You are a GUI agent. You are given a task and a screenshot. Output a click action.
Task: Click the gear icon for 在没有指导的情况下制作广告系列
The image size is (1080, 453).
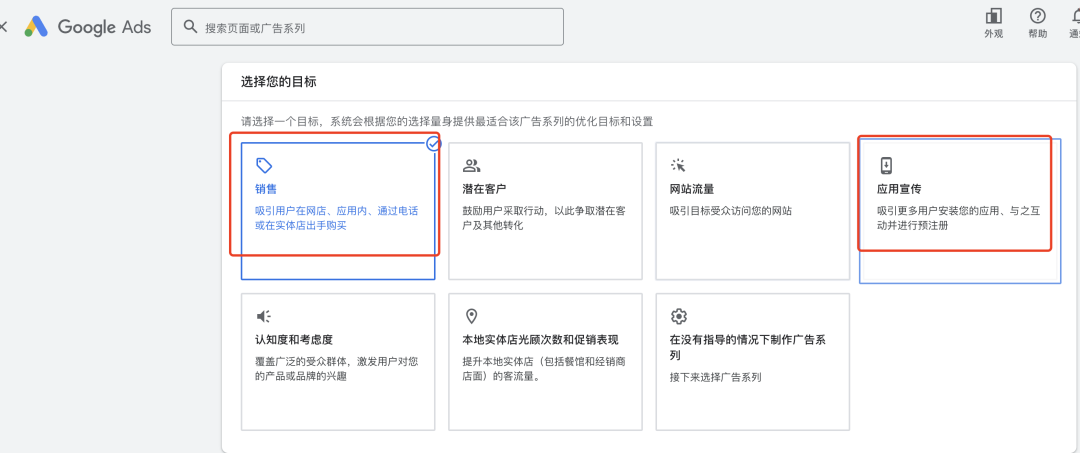coord(678,317)
